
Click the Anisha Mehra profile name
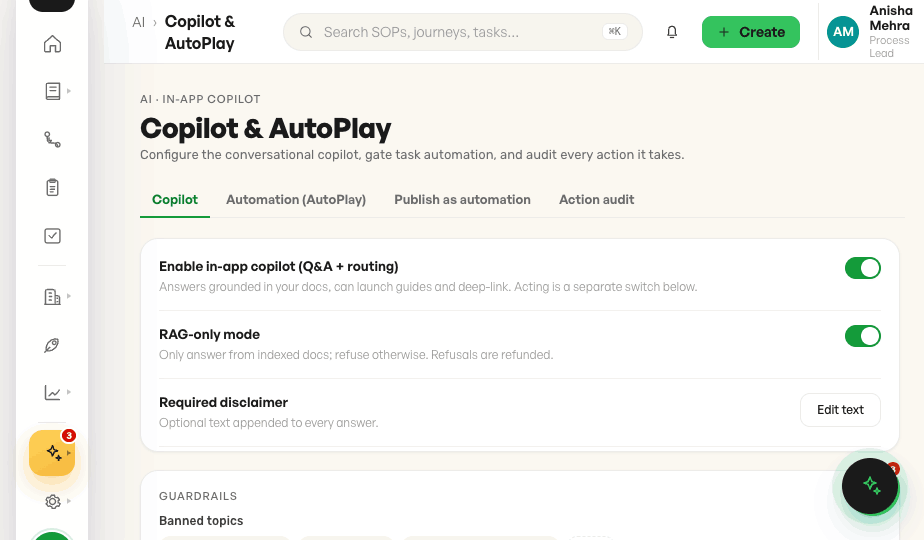[891, 18]
